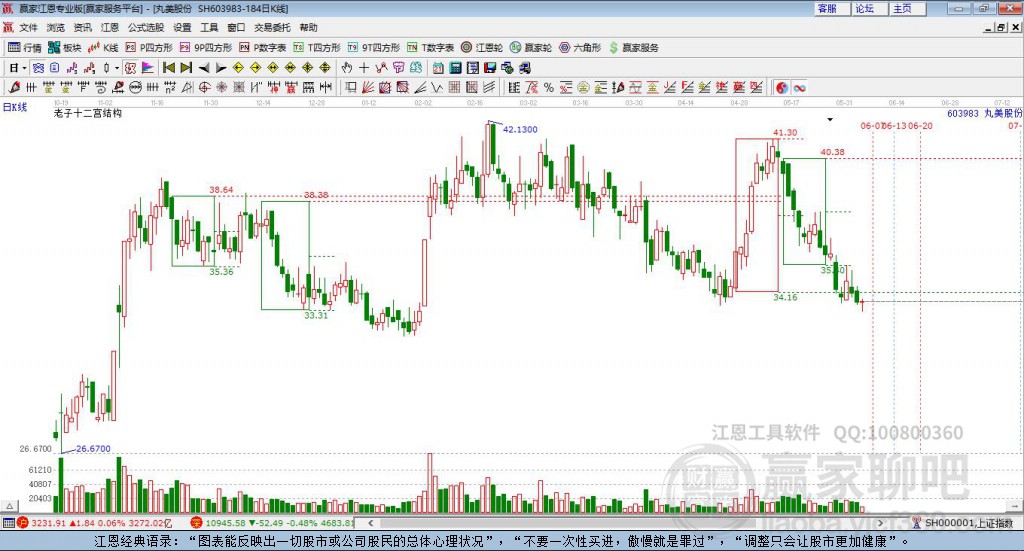1024x551 pixels.
Task: Select the percent % tool icon
Action: (x=549, y=87)
